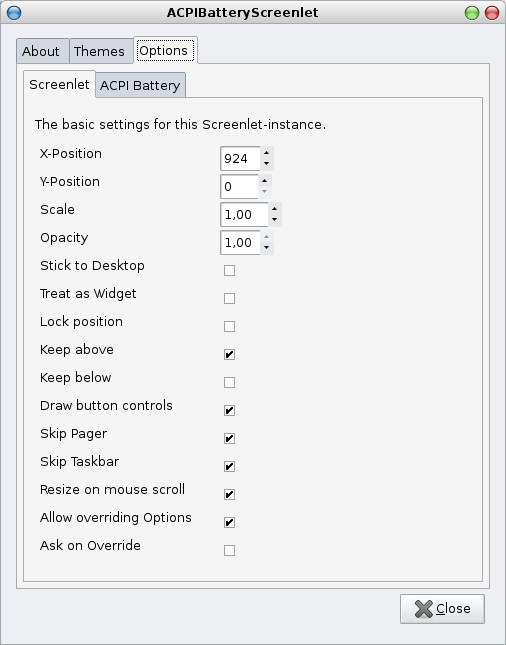This screenshot has width=506, height=645.
Task: Click the red close window button
Action: pos(492,13)
